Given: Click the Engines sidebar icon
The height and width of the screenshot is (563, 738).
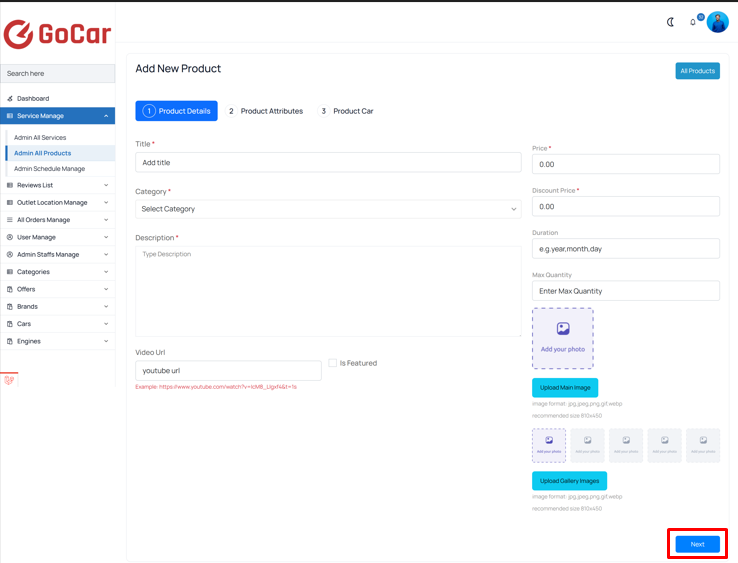Looking at the screenshot, I should [10, 341].
